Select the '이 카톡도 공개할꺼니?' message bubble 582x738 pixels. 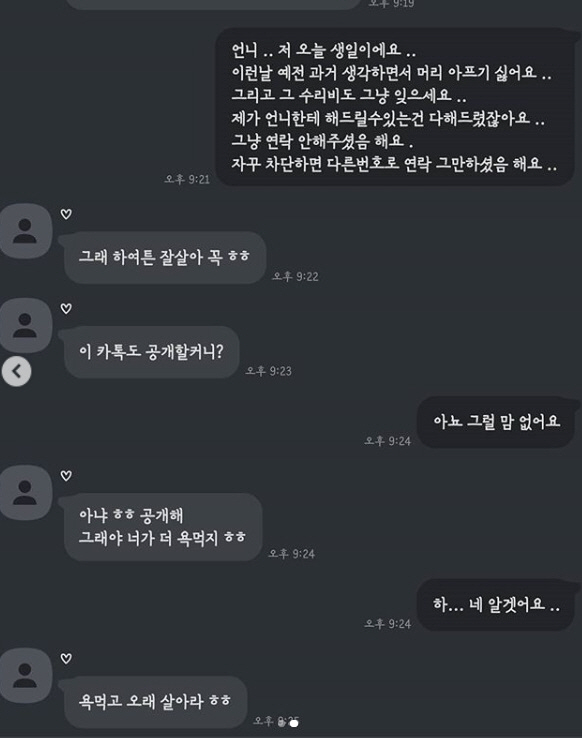pyautogui.click(x=151, y=352)
